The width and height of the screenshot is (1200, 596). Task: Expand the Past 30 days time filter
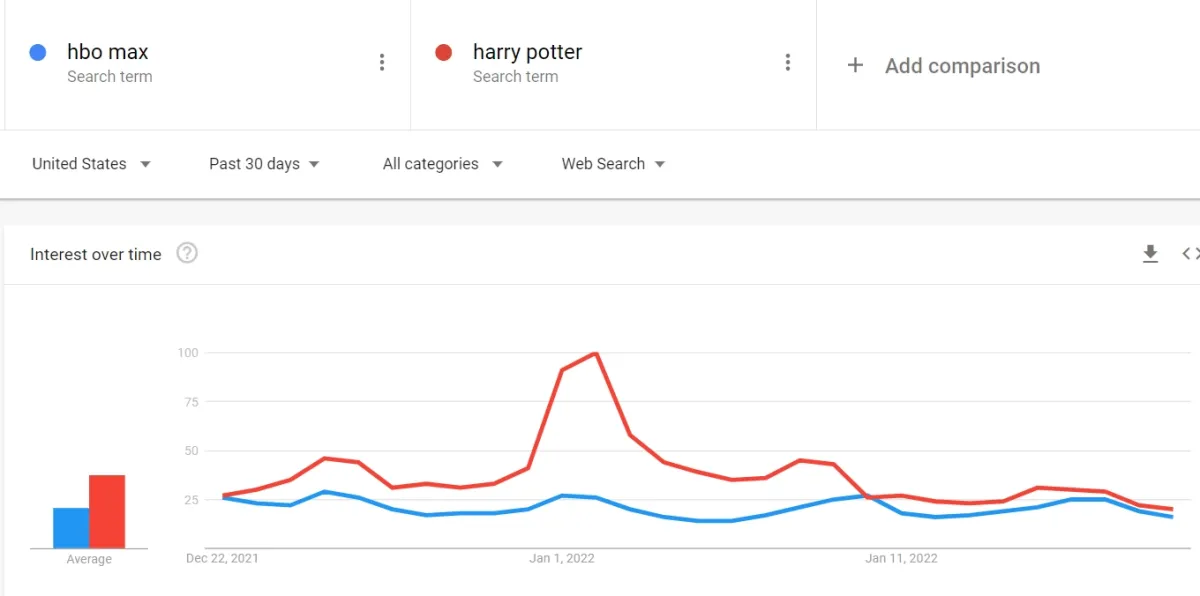point(264,164)
